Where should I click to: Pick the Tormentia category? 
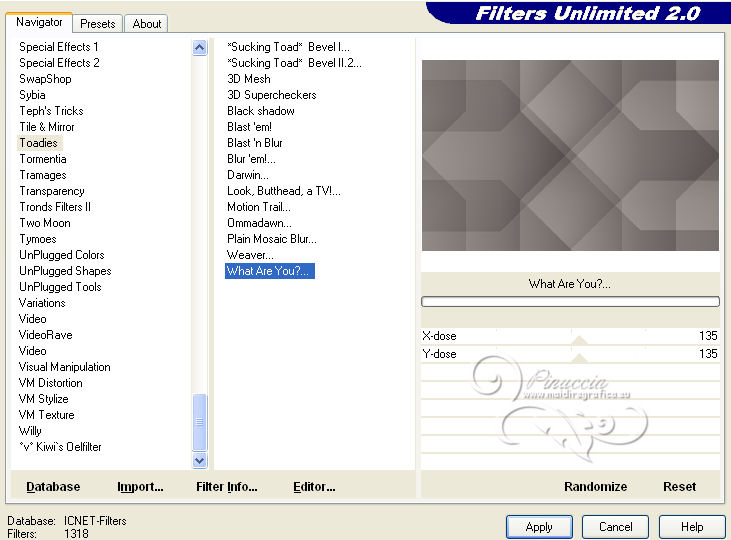(x=43, y=159)
